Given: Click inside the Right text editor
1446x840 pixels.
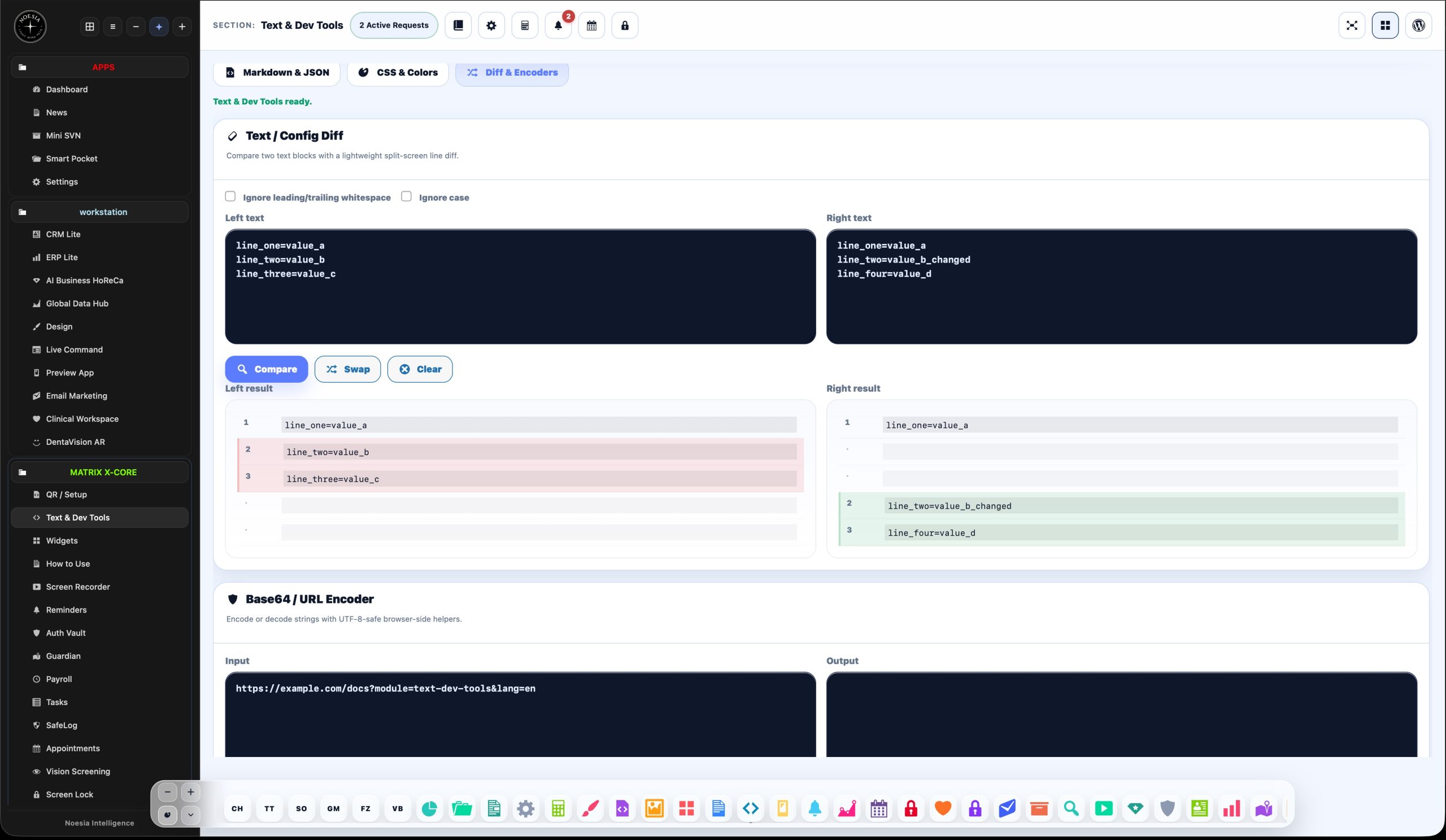Looking at the screenshot, I should [x=1122, y=287].
